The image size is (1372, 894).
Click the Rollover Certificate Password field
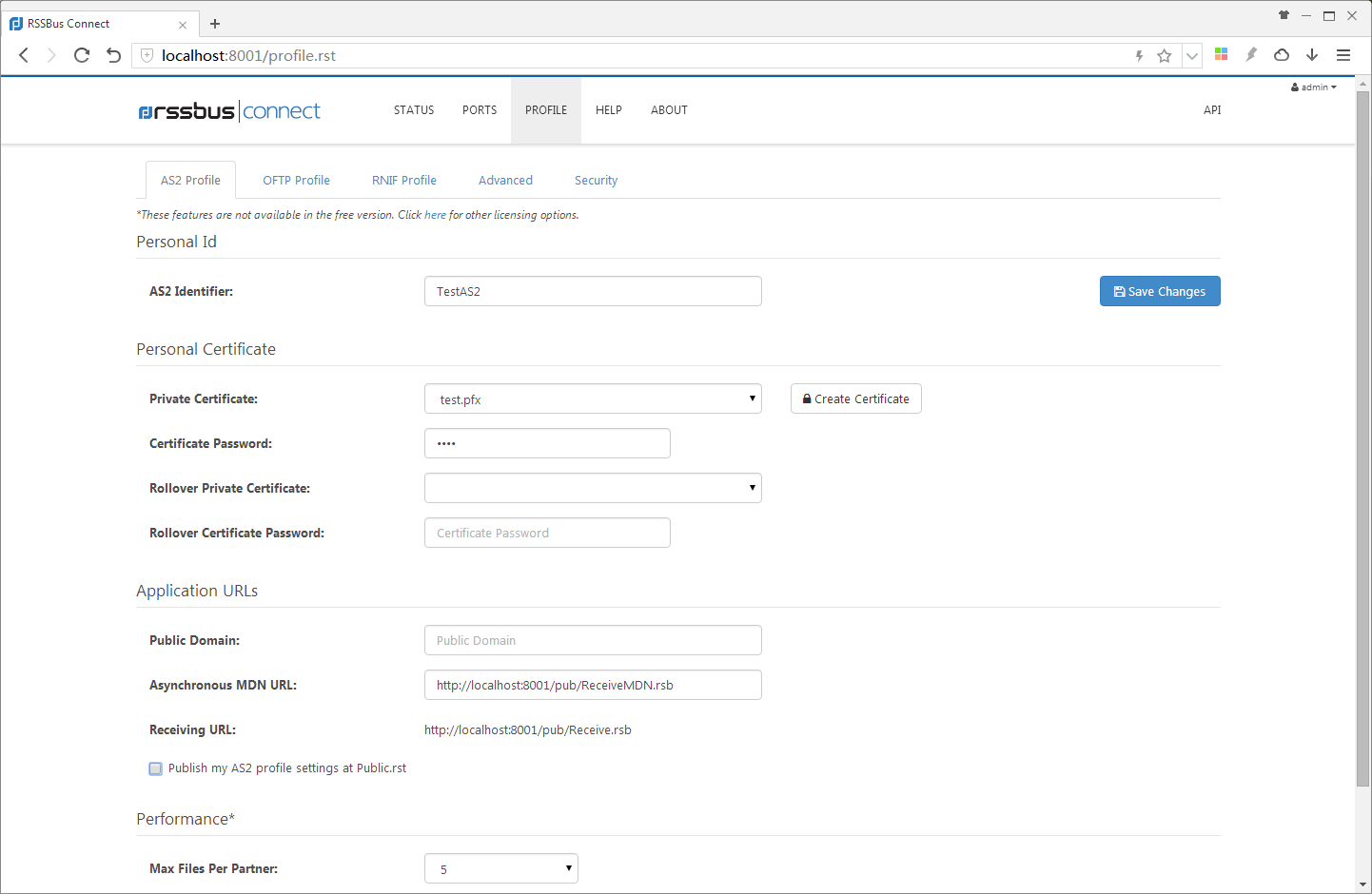tap(547, 533)
